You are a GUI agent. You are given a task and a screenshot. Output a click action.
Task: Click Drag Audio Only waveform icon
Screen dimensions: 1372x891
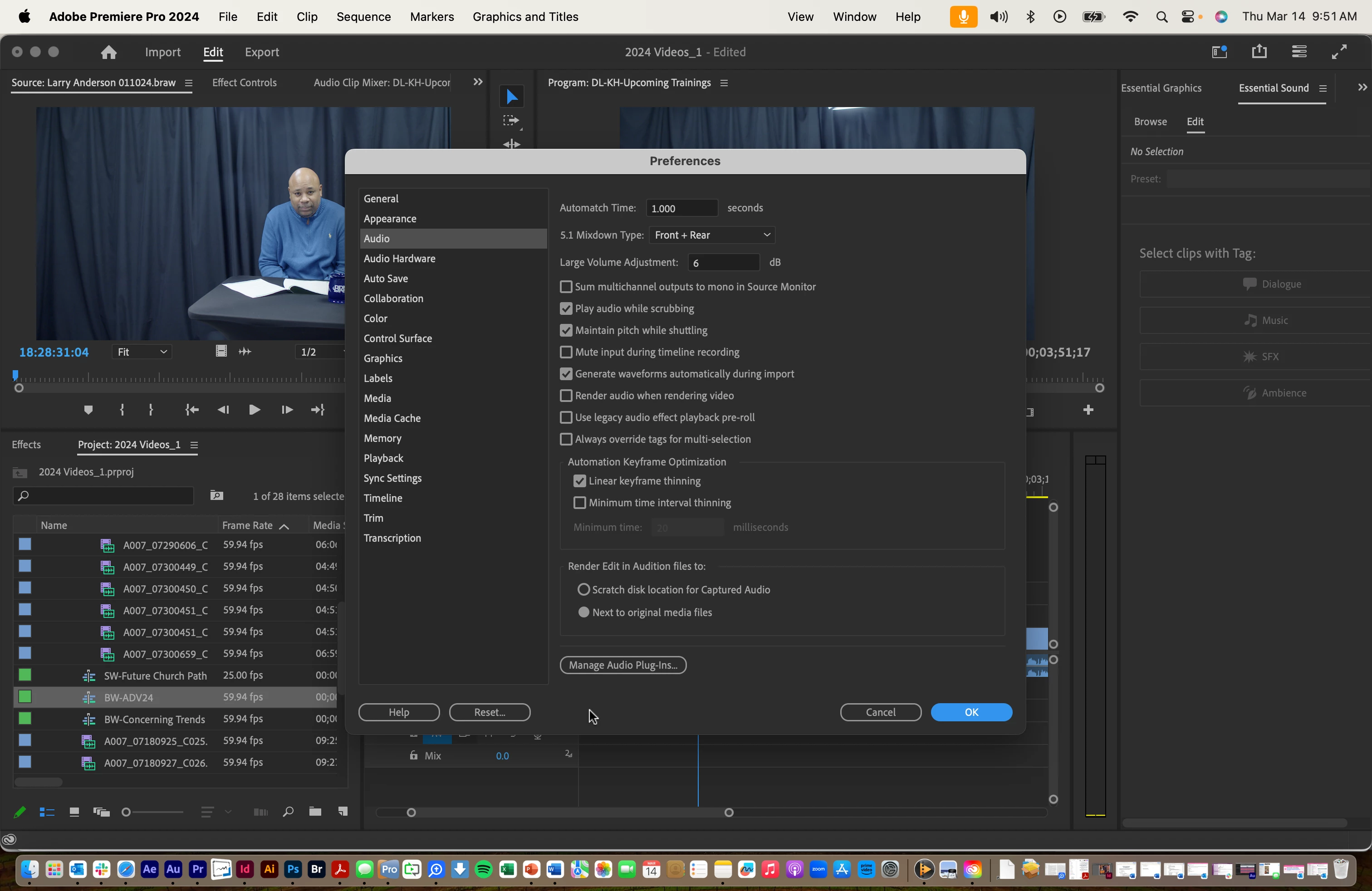(245, 352)
